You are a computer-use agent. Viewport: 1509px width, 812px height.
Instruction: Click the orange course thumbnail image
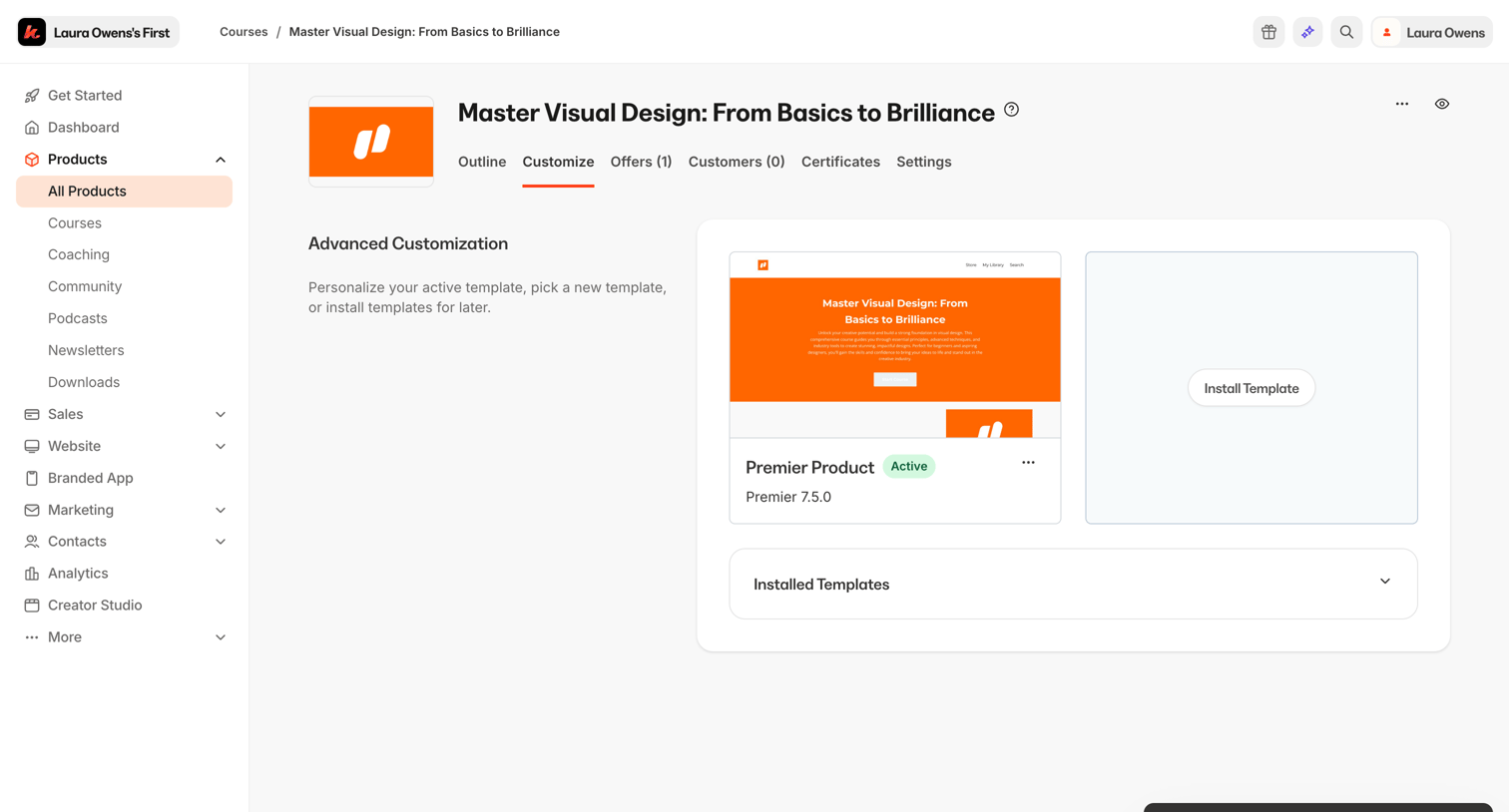coord(371,142)
